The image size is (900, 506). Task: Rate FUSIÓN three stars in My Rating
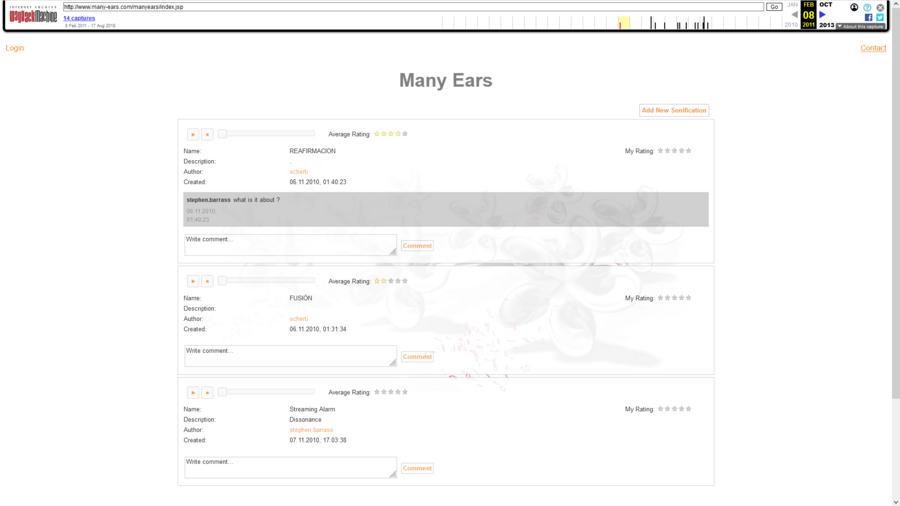coord(674,298)
